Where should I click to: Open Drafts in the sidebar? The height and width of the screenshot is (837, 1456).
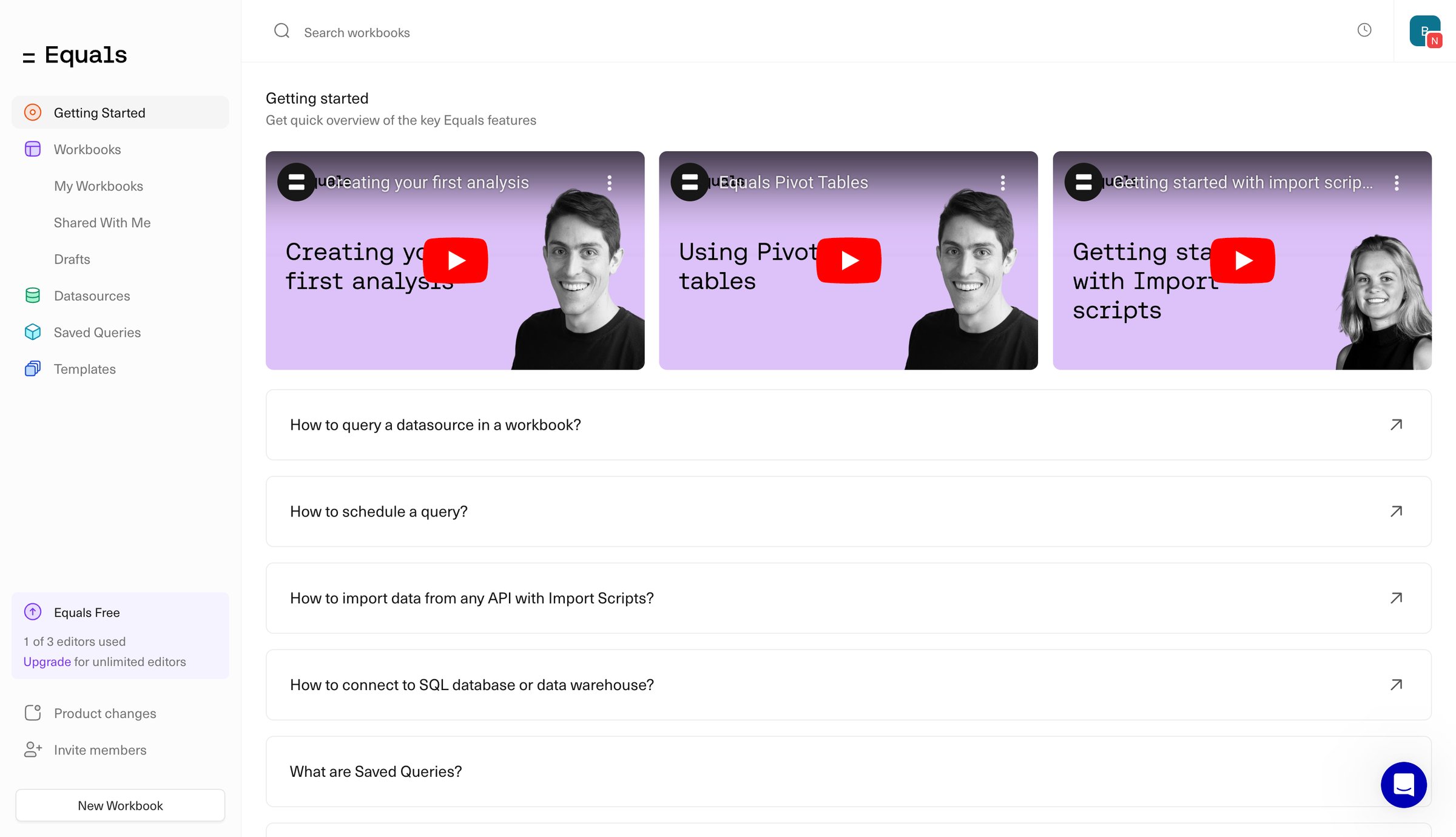(72, 259)
